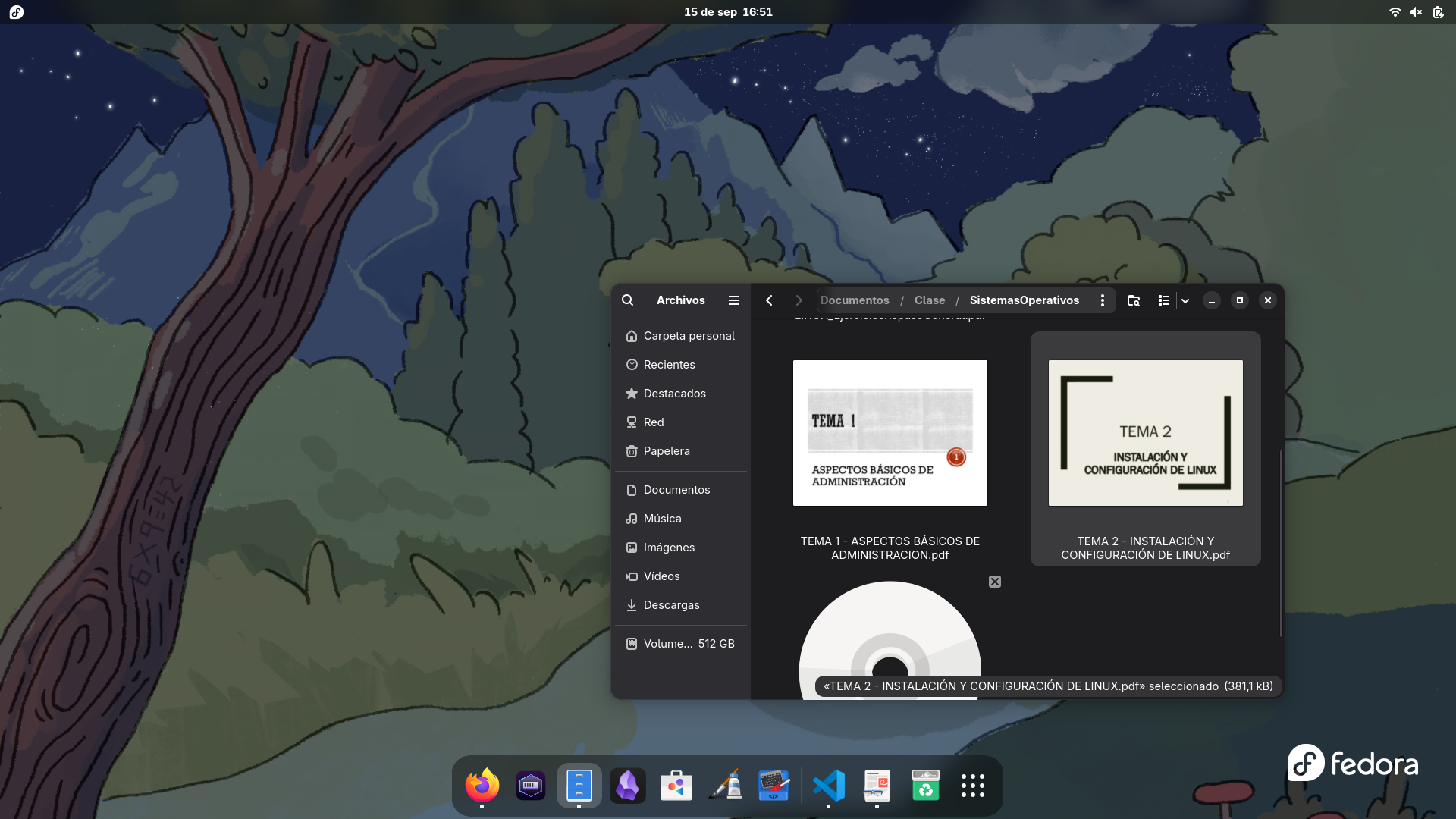Show all applications grid in dock

click(x=973, y=786)
